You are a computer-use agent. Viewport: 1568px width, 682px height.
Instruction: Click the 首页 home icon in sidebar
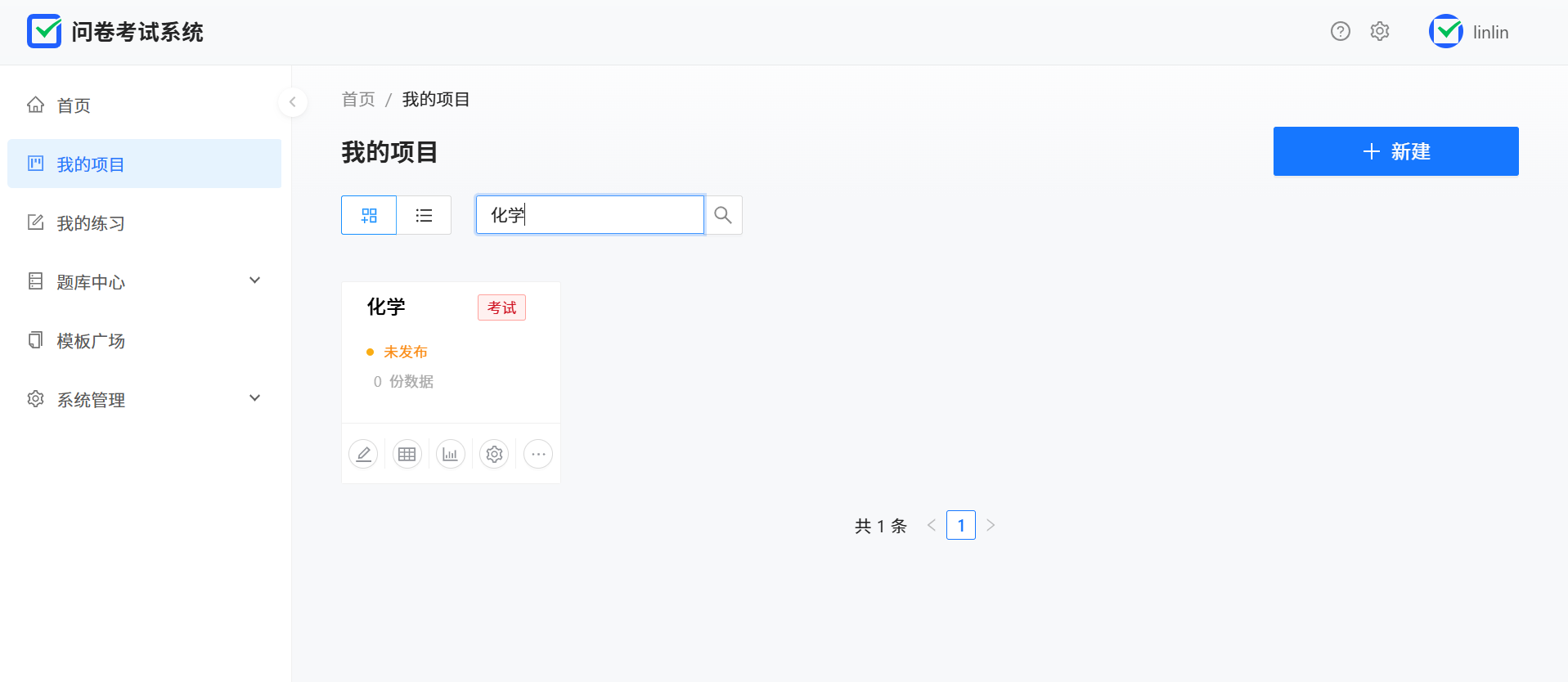(35, 104)
